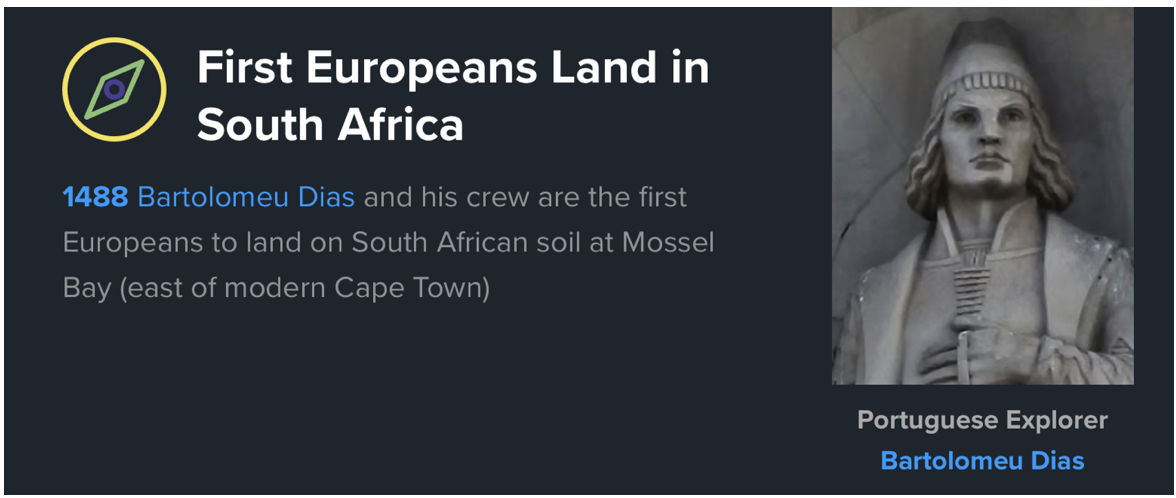Click "South Africa" in the heading
Viewport: 1176px width, 498px height.
click(x=330, y=125)
